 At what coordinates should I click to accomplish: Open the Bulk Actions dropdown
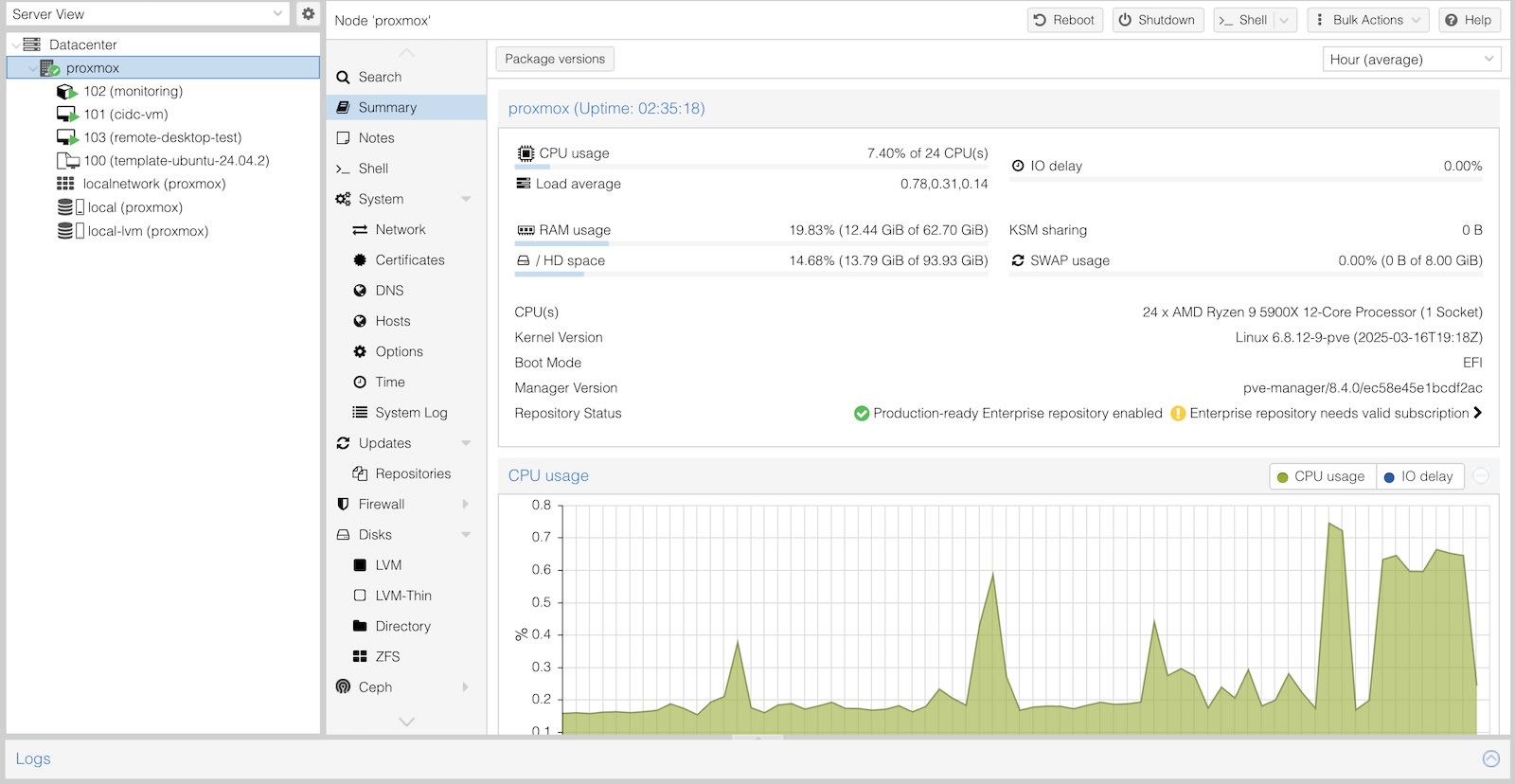click(1368, 20)
